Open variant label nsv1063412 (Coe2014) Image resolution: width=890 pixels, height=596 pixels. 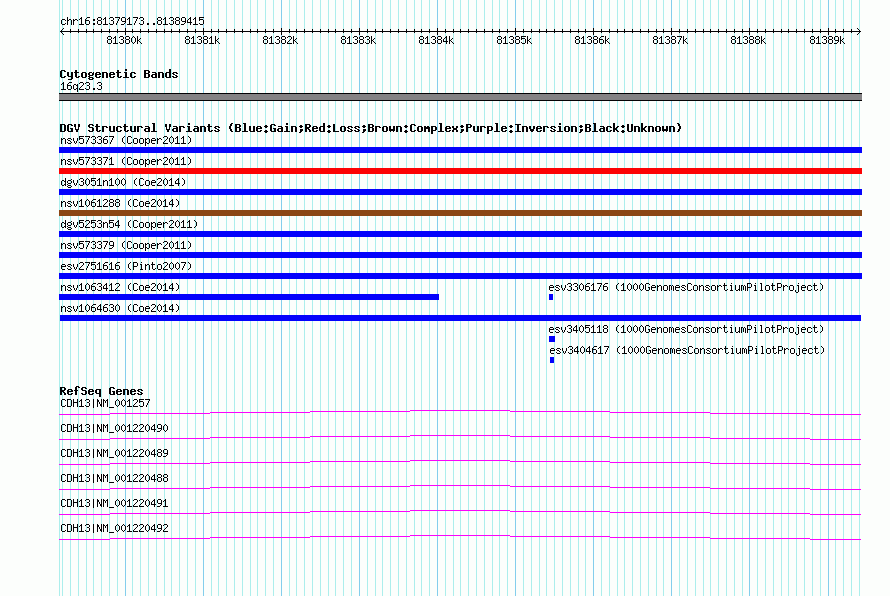pos(120,287)
